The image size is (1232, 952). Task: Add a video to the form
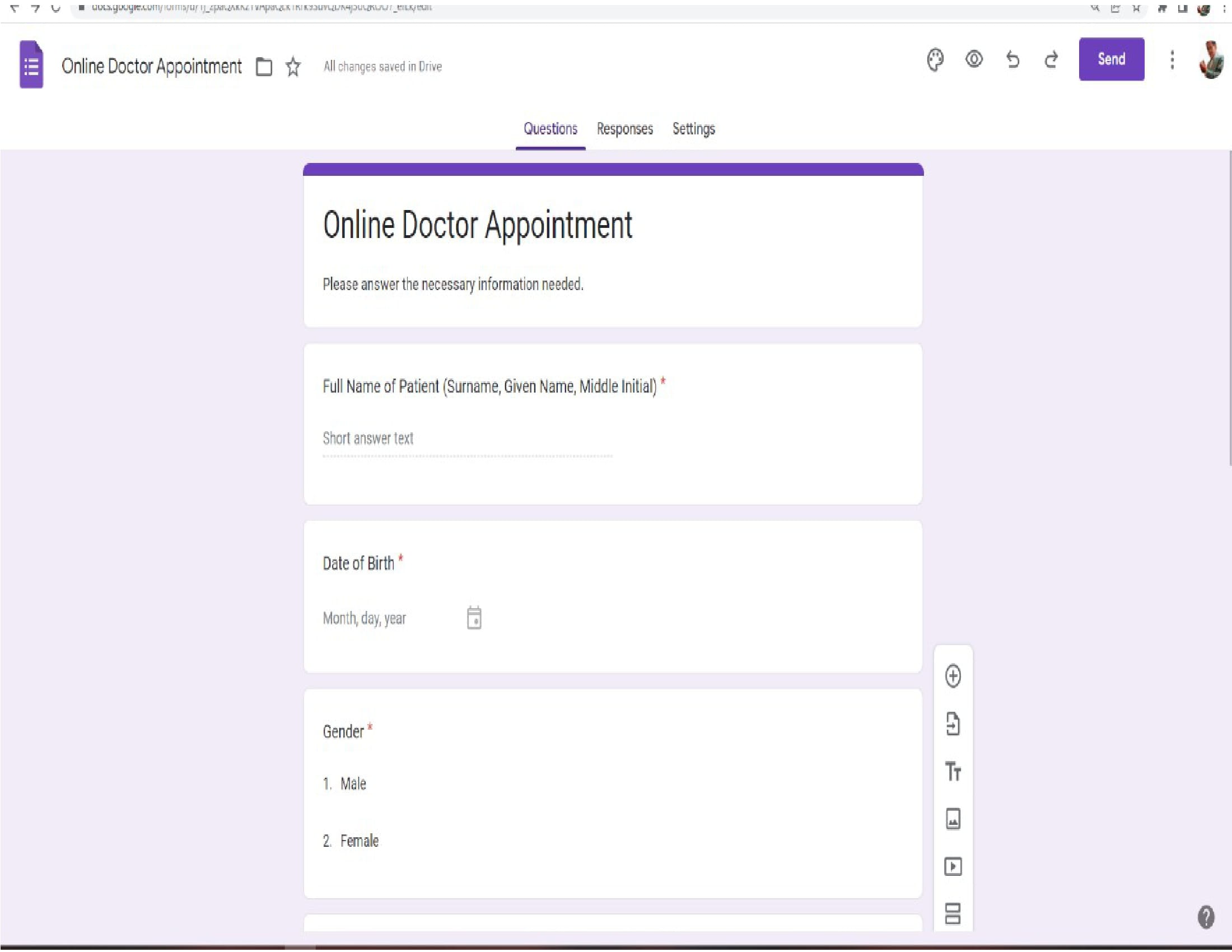coord(953,867)
